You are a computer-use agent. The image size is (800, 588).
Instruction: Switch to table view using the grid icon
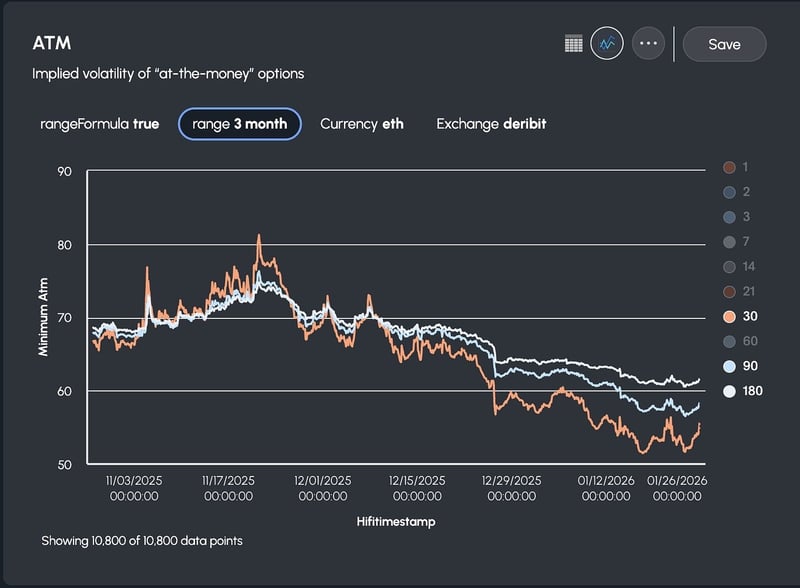pos(573,44)
